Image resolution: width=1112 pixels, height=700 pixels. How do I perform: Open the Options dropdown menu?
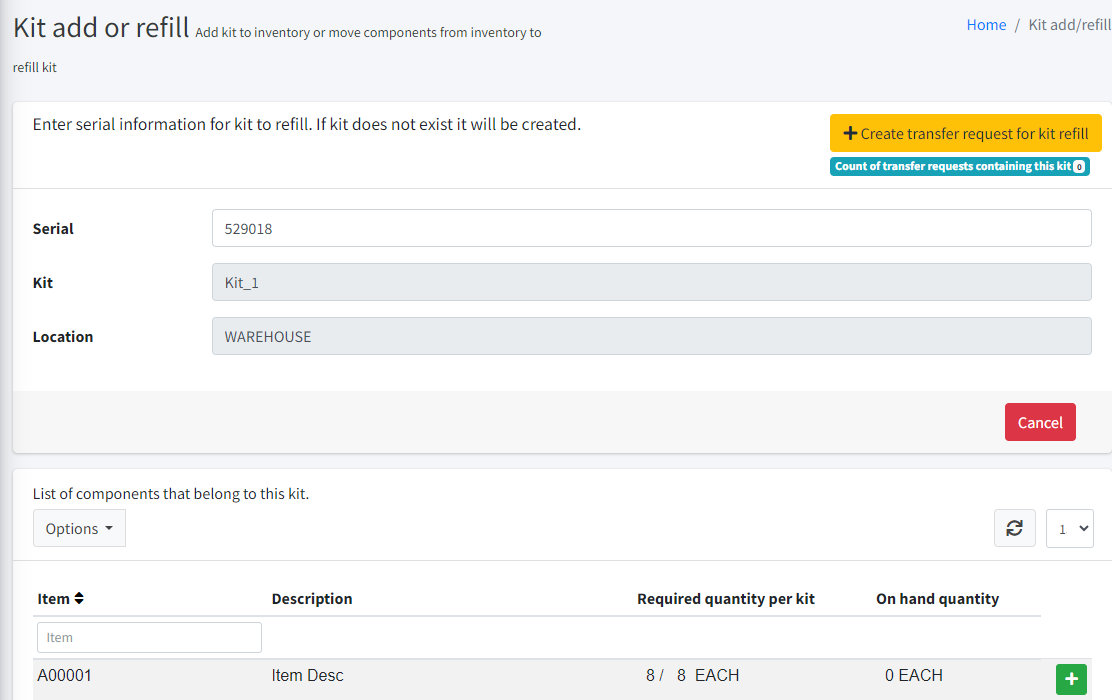[x=79, y=528]
